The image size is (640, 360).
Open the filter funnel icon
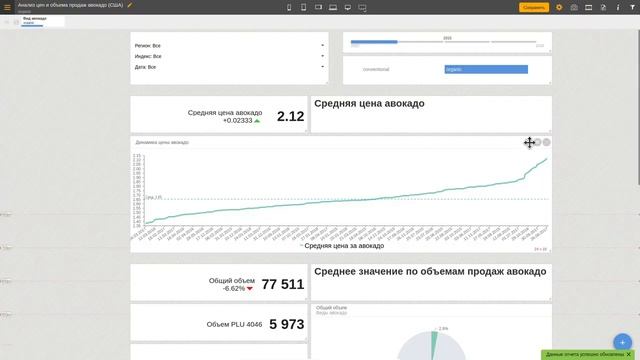[632, 7]
